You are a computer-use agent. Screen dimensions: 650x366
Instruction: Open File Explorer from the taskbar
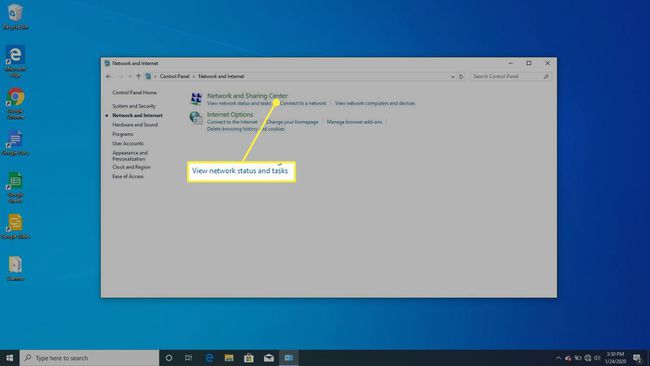click(229, 358)
